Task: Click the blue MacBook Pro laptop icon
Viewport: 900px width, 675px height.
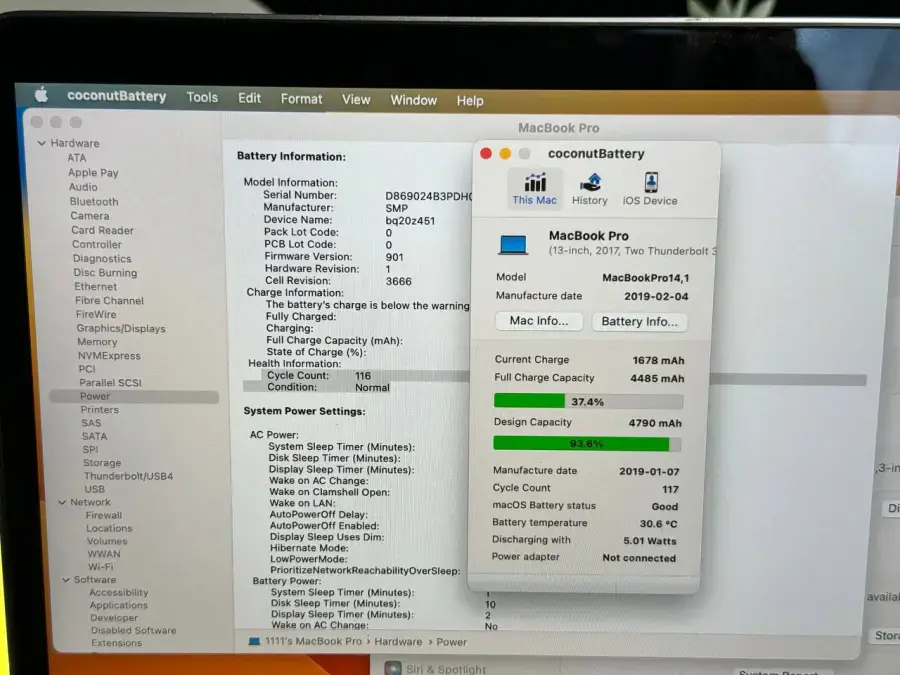Action: tap(513, 242)
